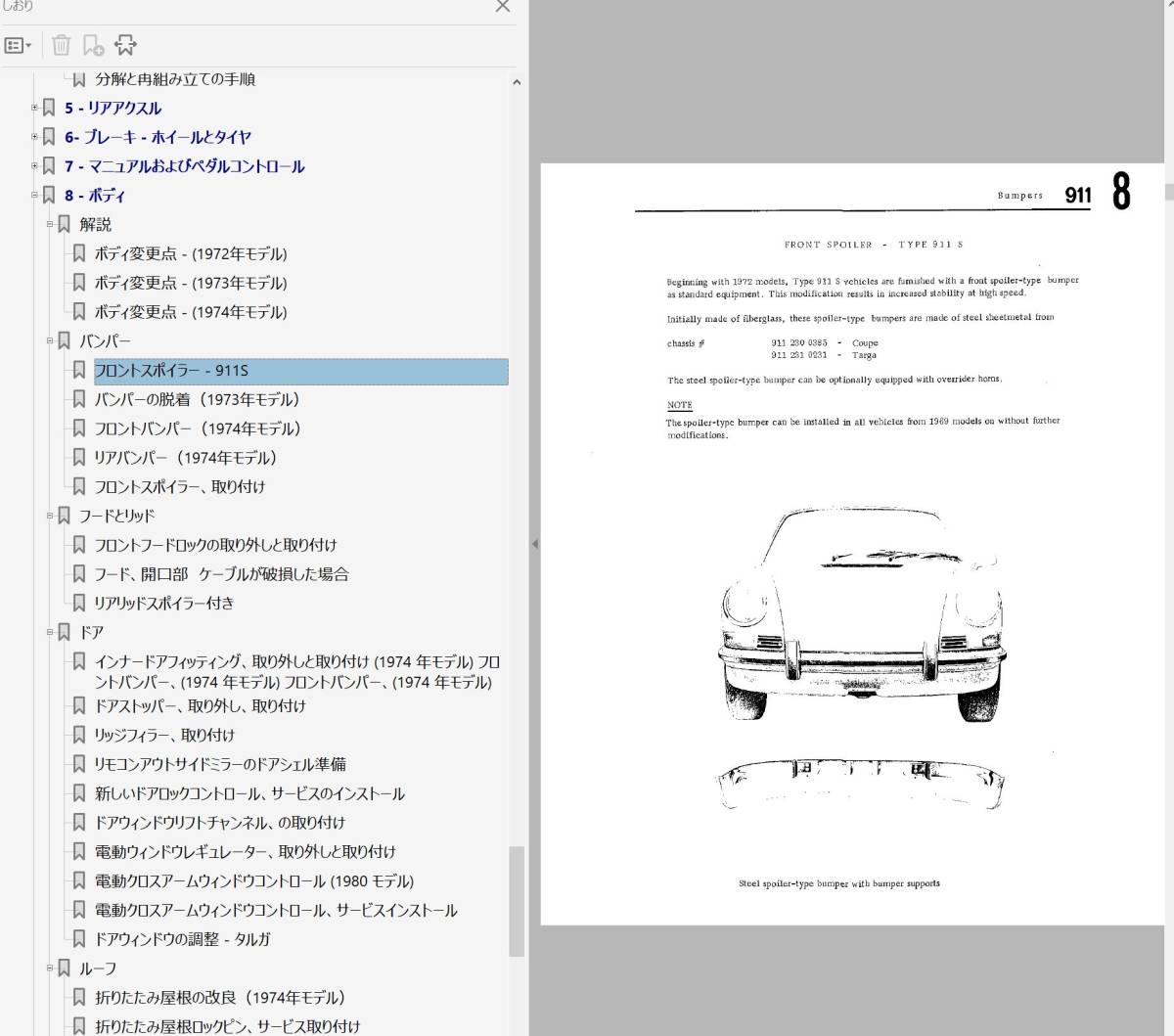The width and height of the screenshot is (1174, 1036).
Task: Open ドアウィンドウリフトチャンネル bookmark
Action: [x=220, y=823]
